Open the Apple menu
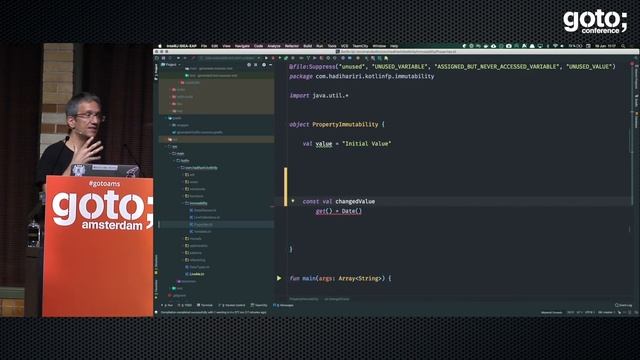The height and width of the screenshot is (360, 640). pyautogui.click(x=160, y=46)
